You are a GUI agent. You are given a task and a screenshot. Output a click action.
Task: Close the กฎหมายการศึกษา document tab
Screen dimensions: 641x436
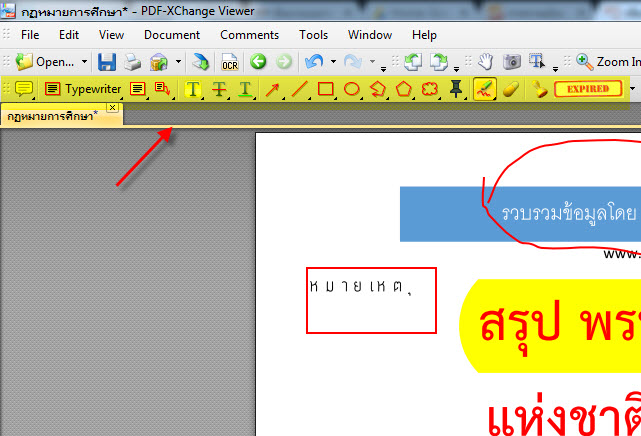click(112, 107)
